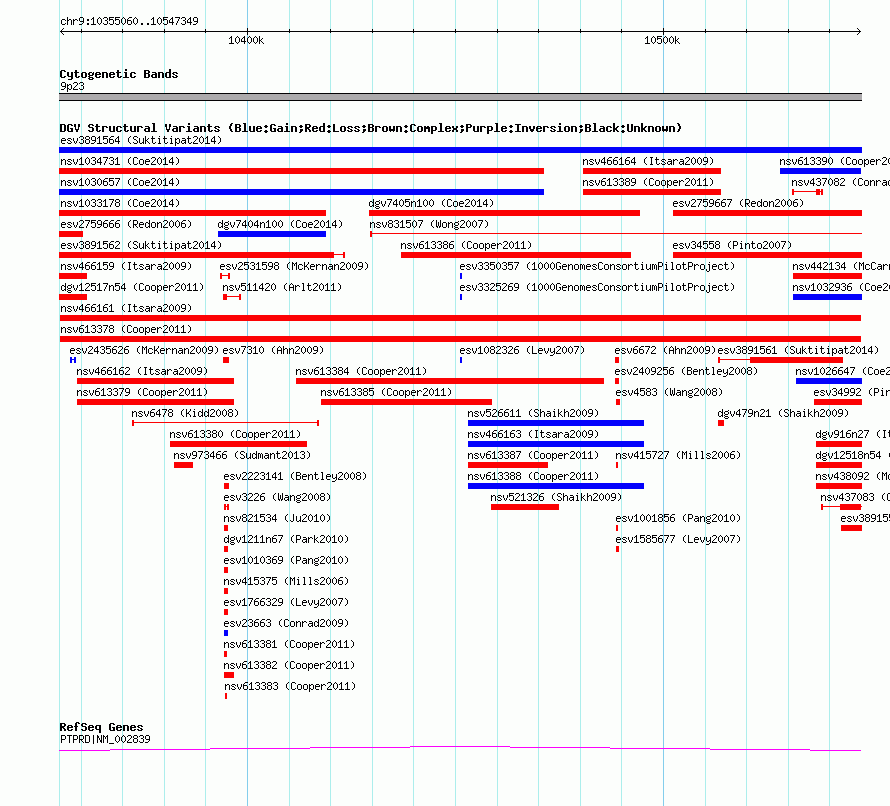This screenshot has height=806, width=890.
Task: Click nsv821534 (Ju2010) label
Action: pos(277,518)
